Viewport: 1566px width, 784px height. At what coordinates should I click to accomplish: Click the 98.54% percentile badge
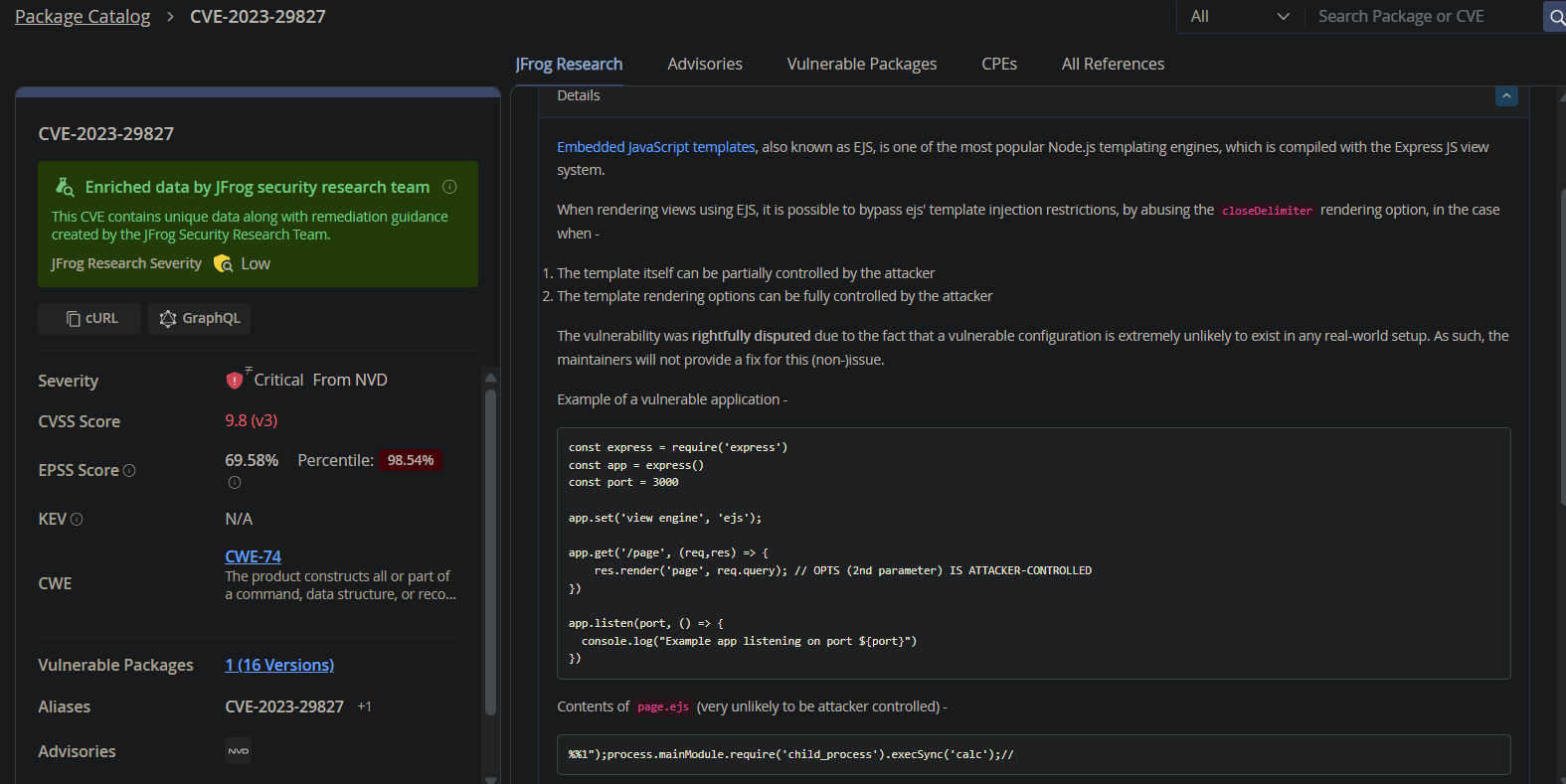coord(411,460)
